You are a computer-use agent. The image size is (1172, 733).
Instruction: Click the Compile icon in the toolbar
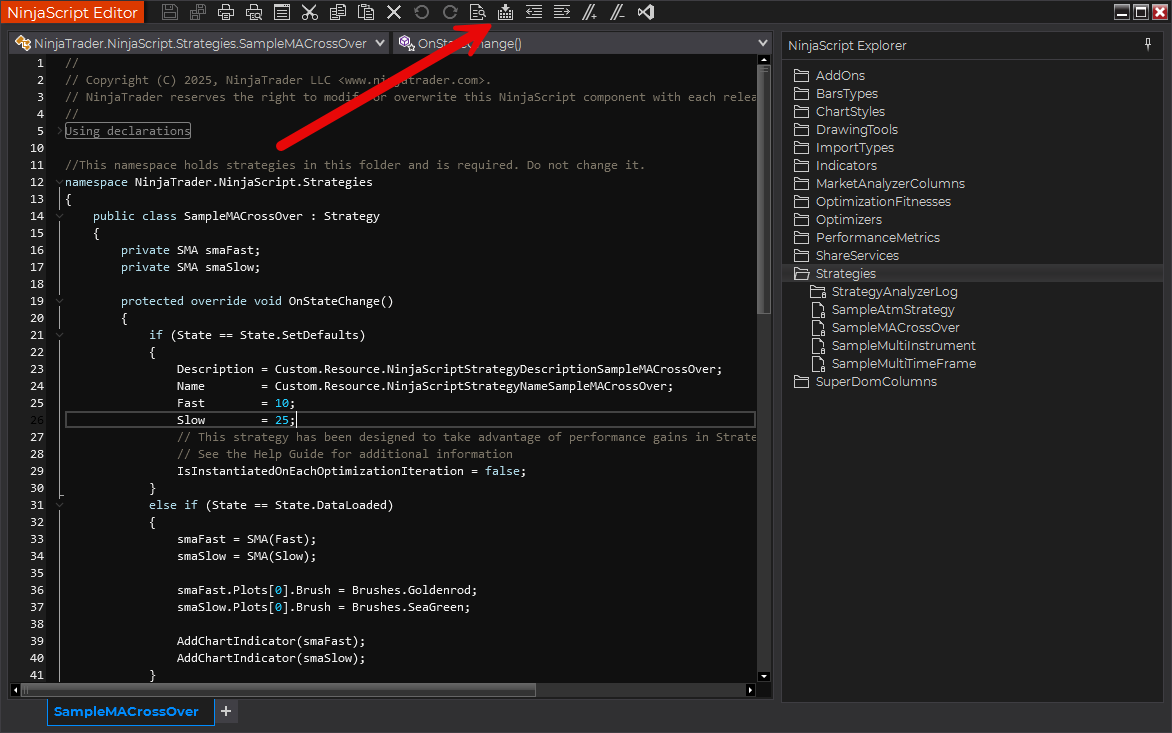click(505, 13)
